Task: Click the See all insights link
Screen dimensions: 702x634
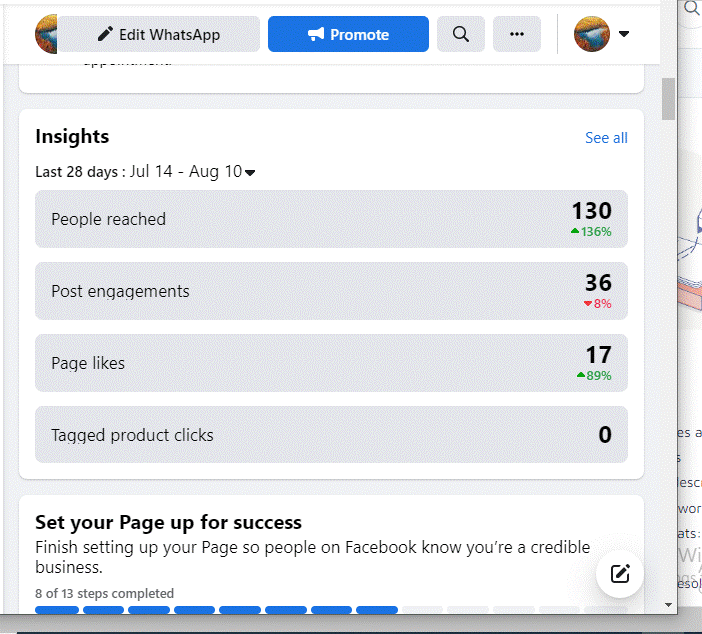Action: (x=606, y=138)
